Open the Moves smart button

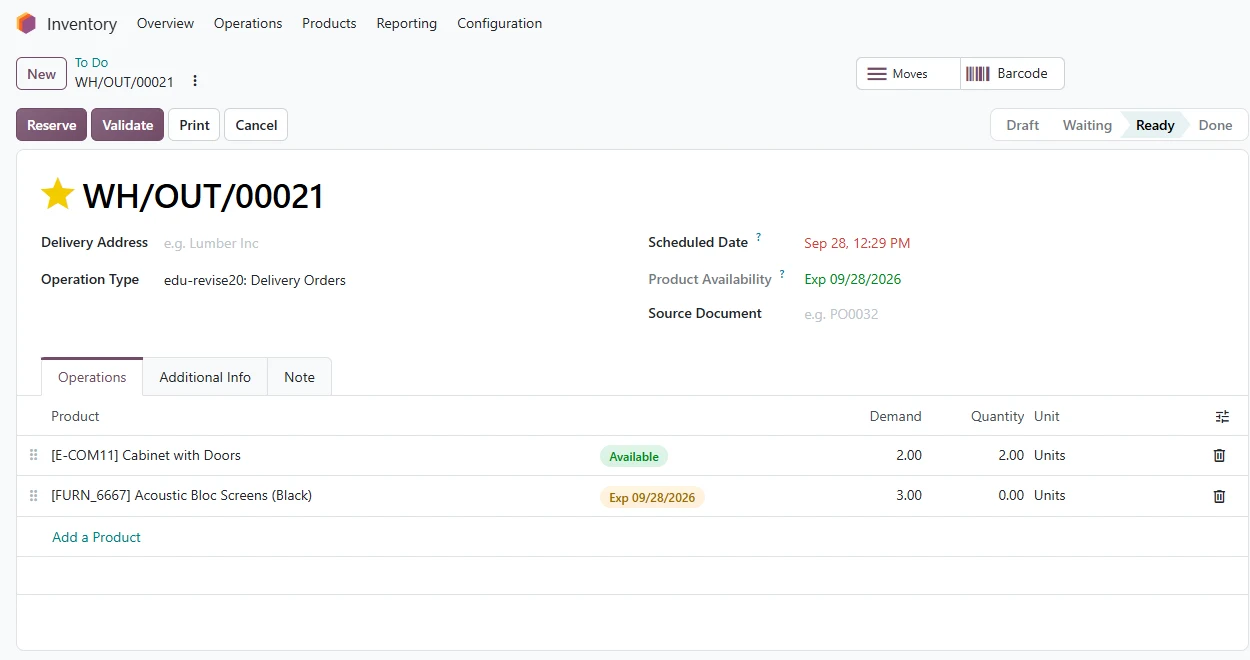tap(908, 74)
